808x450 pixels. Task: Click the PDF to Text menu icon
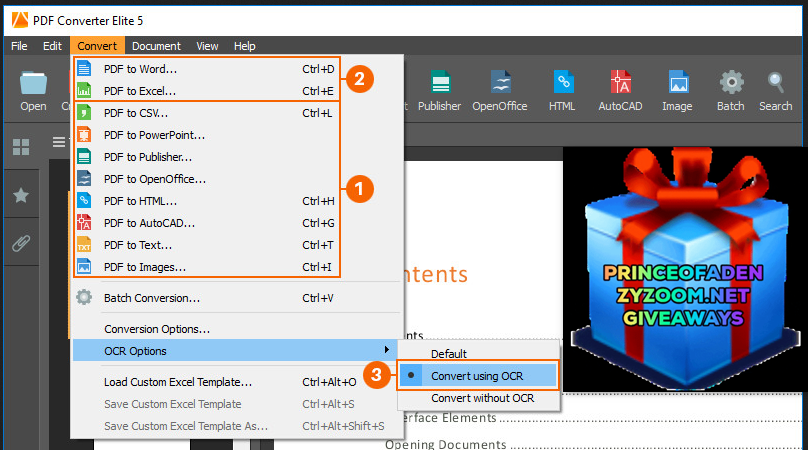click(x=84, y=245)
